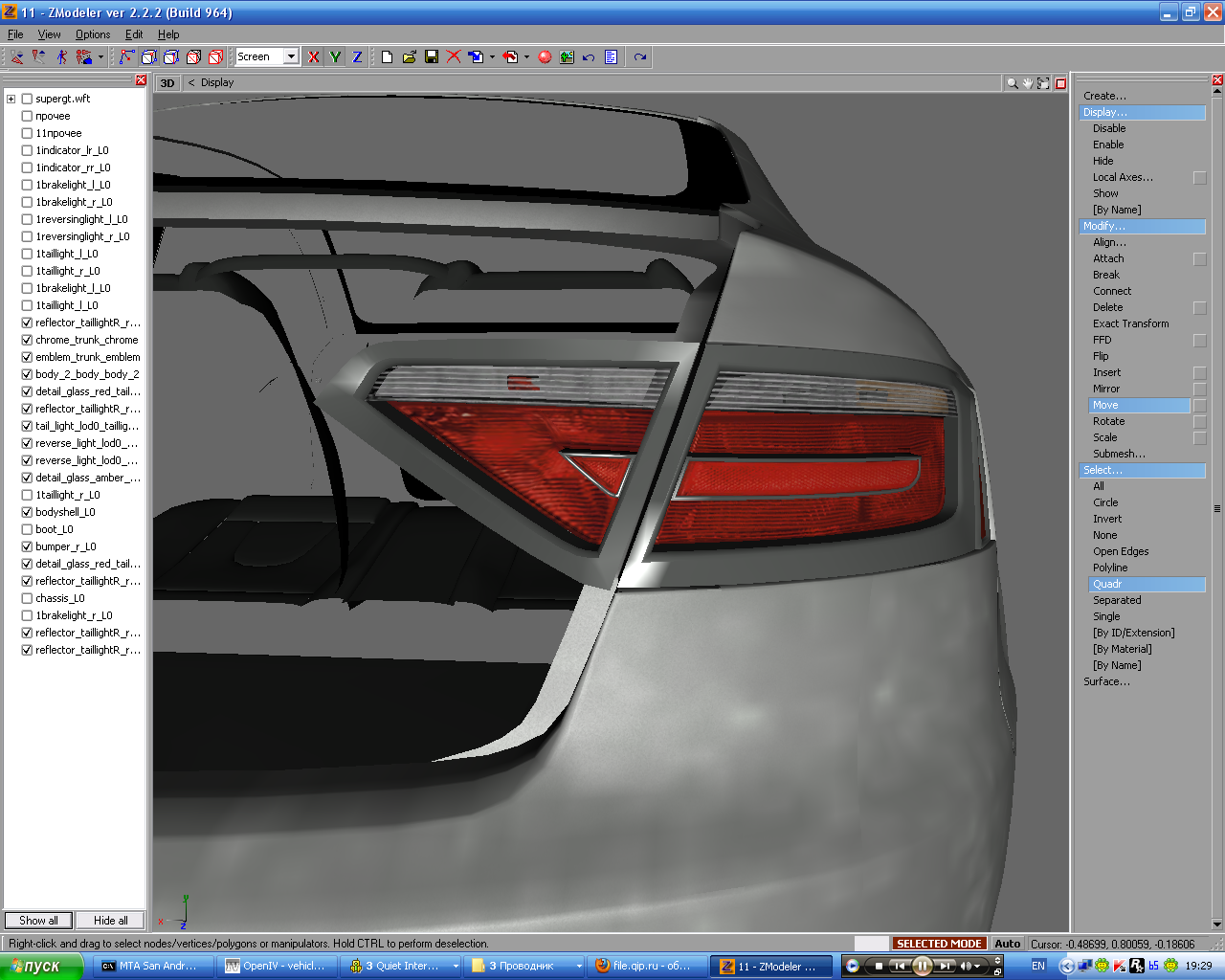Screen dimensions: 1225x980
Task: Enable the chassis_L0 checkbox
Action: click(27, 598)
